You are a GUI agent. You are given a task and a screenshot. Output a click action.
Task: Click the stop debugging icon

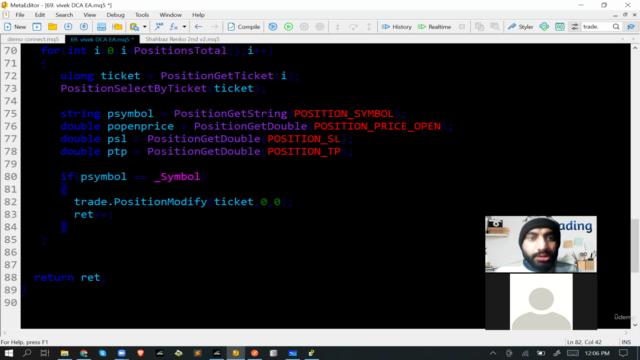(x=320, y=27)
